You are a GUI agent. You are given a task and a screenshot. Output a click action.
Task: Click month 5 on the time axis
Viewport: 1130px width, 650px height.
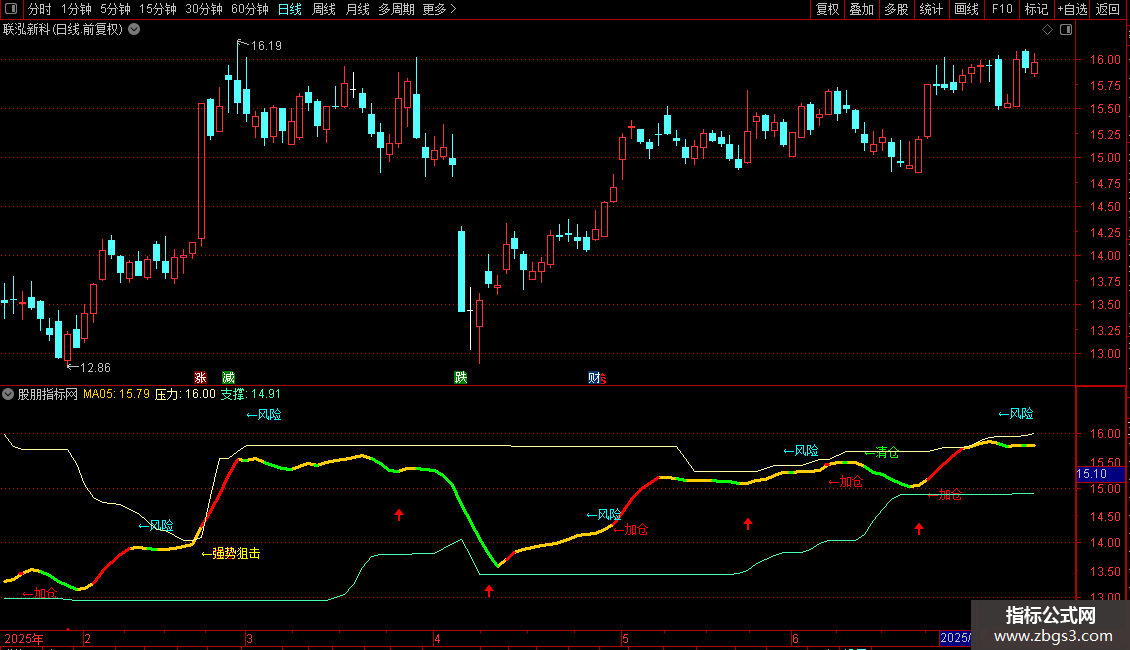click(x=626, y=638)
